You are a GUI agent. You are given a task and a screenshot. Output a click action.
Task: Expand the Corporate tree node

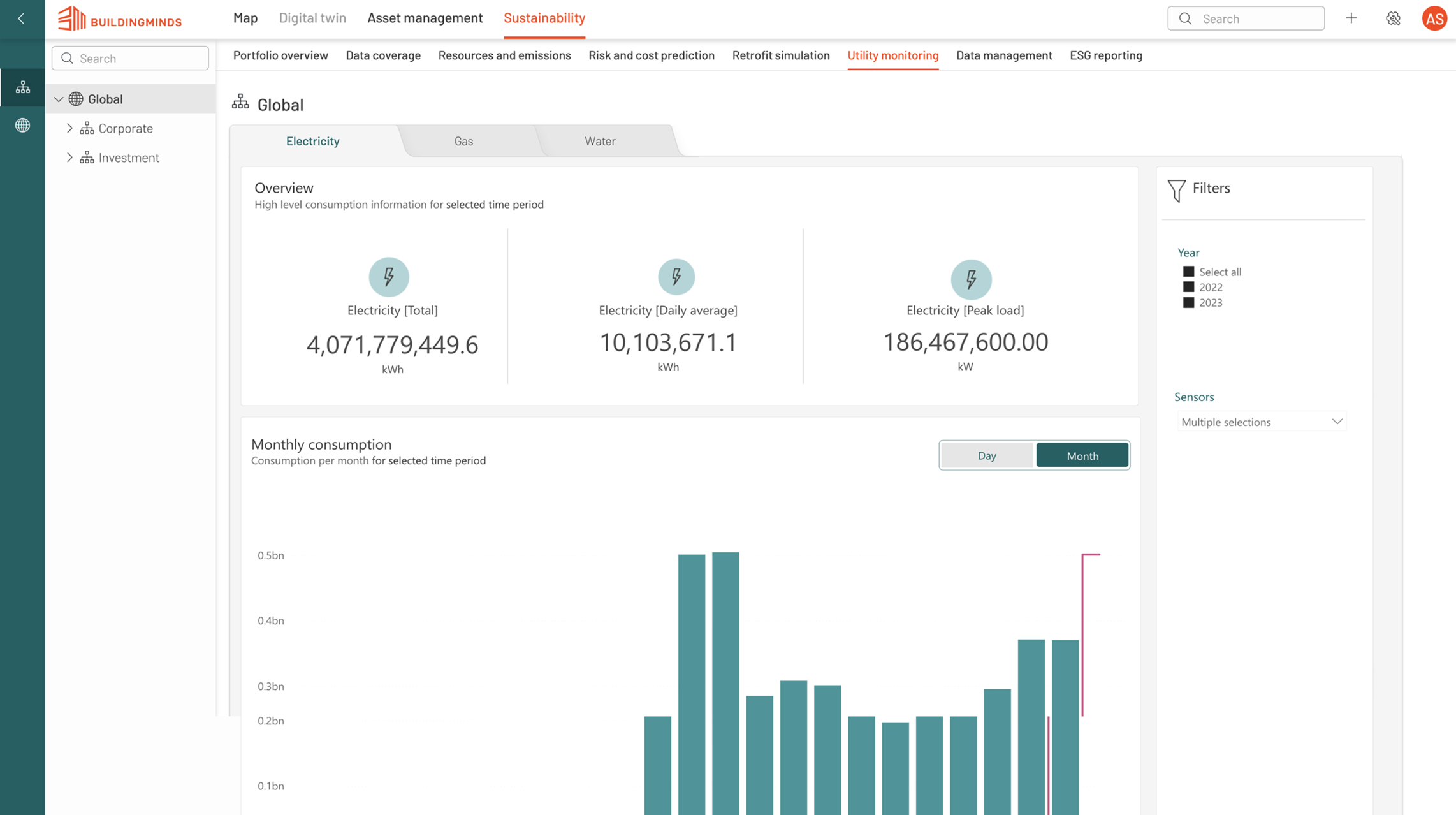coord(69,128)
